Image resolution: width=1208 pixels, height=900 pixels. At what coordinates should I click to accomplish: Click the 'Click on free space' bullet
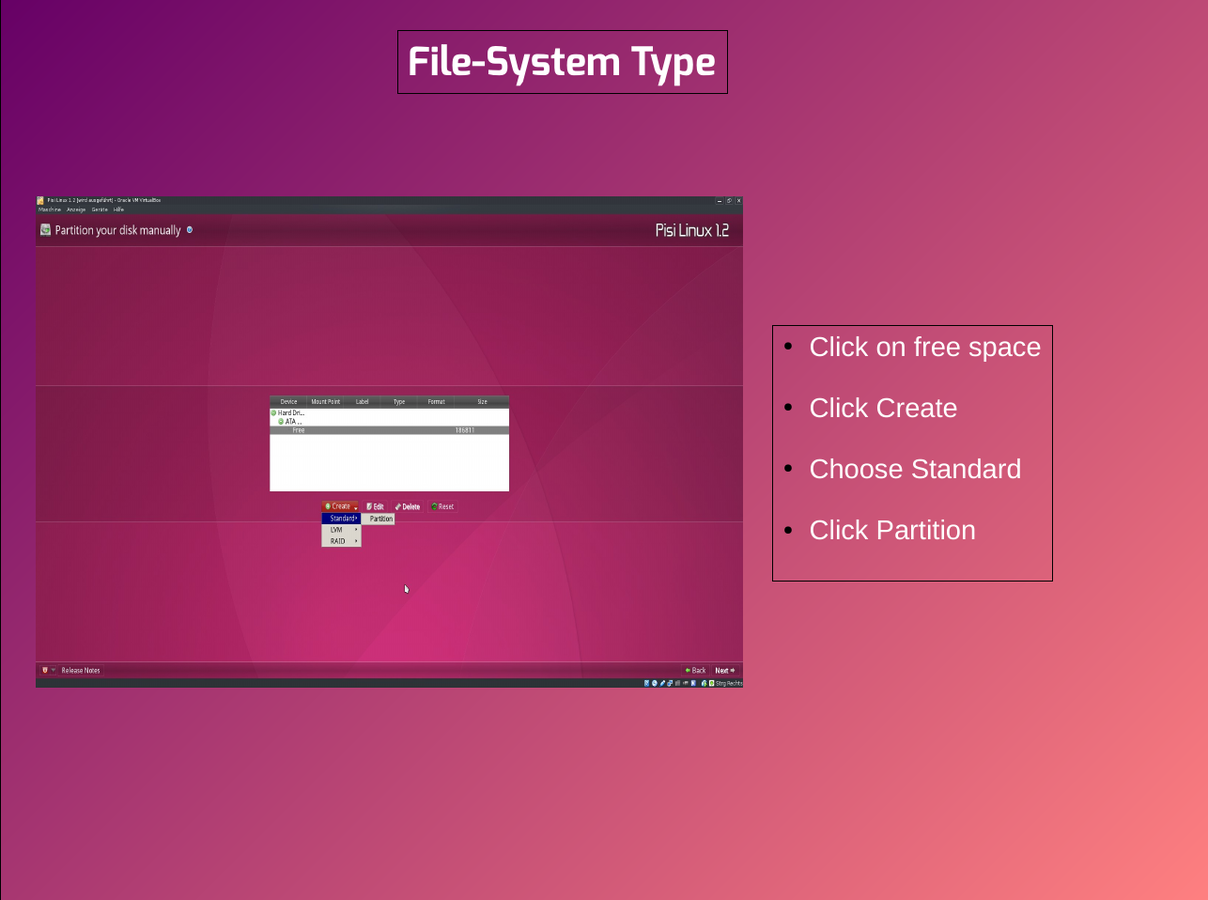(925, 347)
